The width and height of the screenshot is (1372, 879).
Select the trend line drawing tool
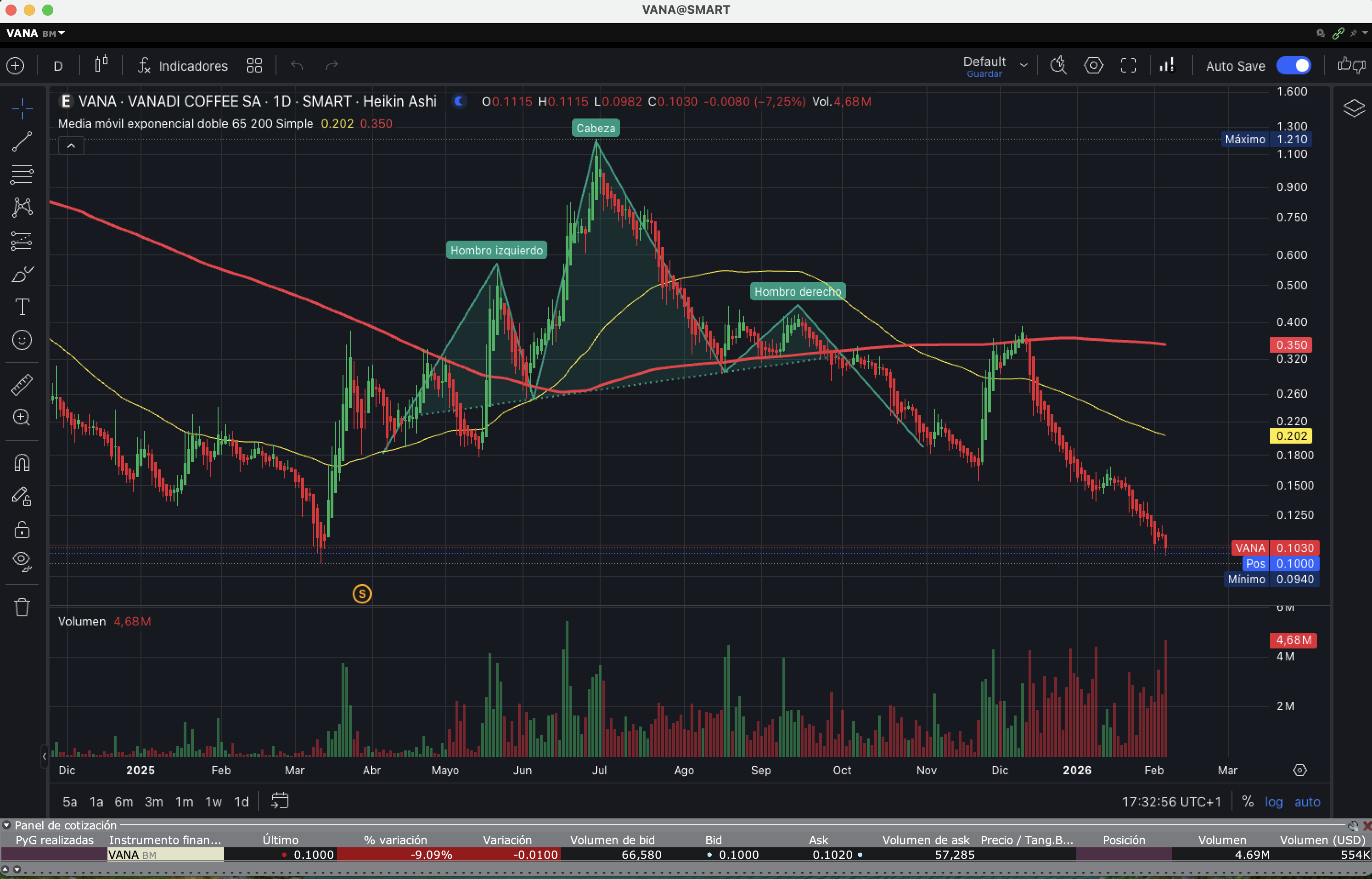point(22,141)
